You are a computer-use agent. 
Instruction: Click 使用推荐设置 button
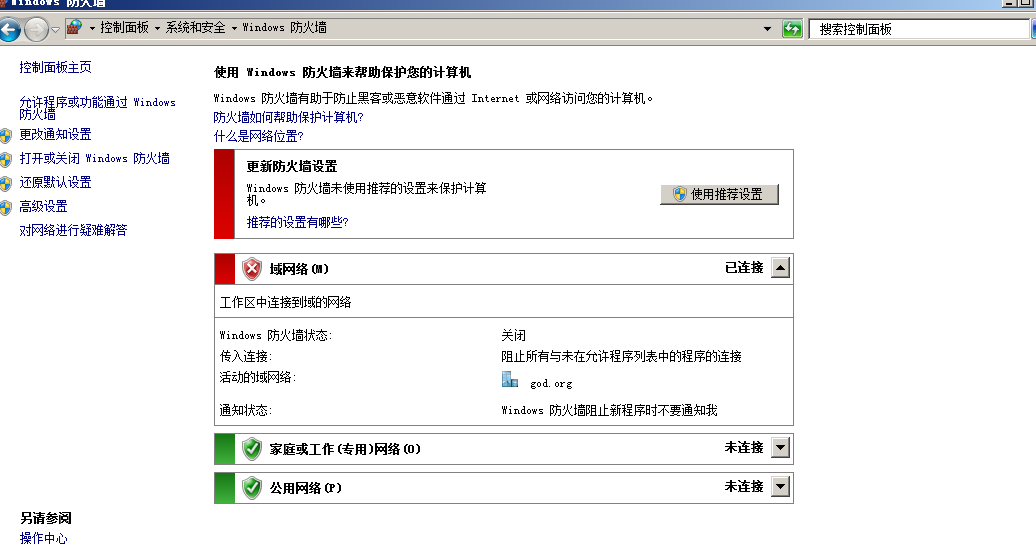(x=720, y=194)
